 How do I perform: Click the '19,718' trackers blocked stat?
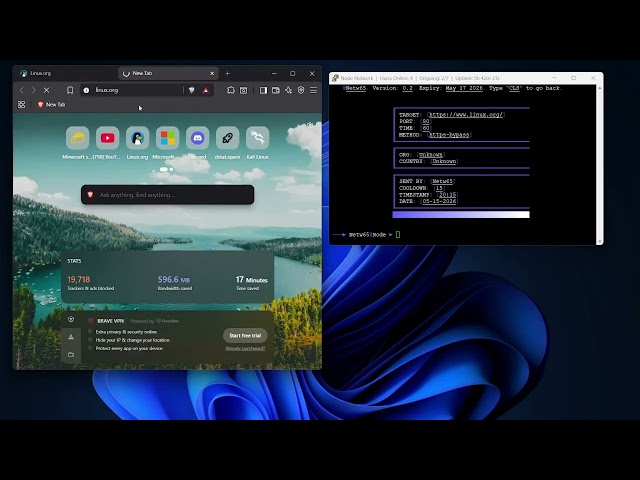tap(79, 280)
